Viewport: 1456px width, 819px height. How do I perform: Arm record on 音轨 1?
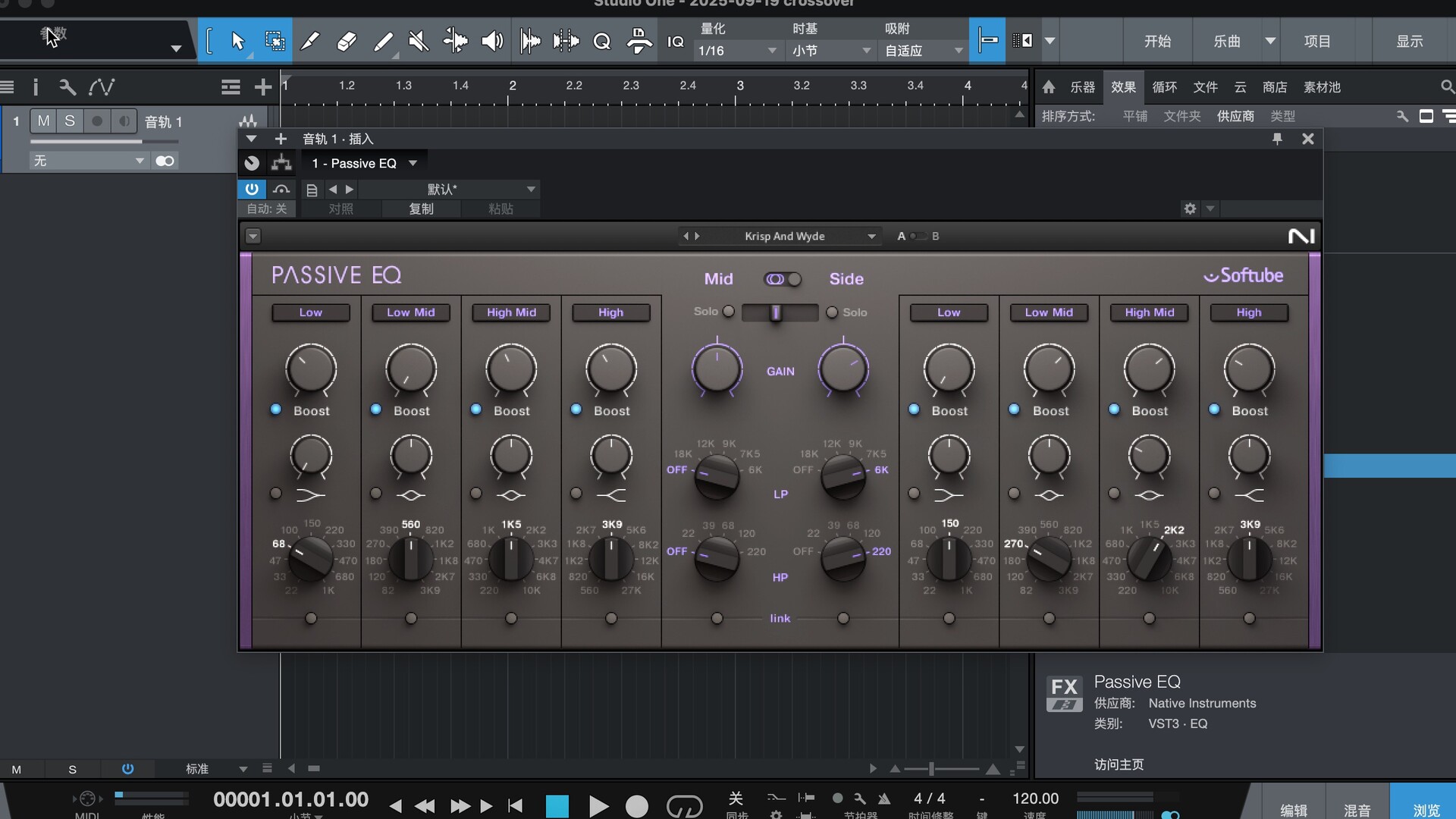point(97,121)
